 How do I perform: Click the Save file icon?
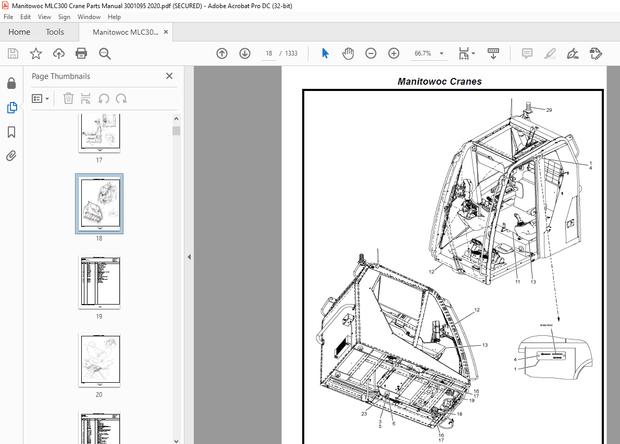(13, 53)
